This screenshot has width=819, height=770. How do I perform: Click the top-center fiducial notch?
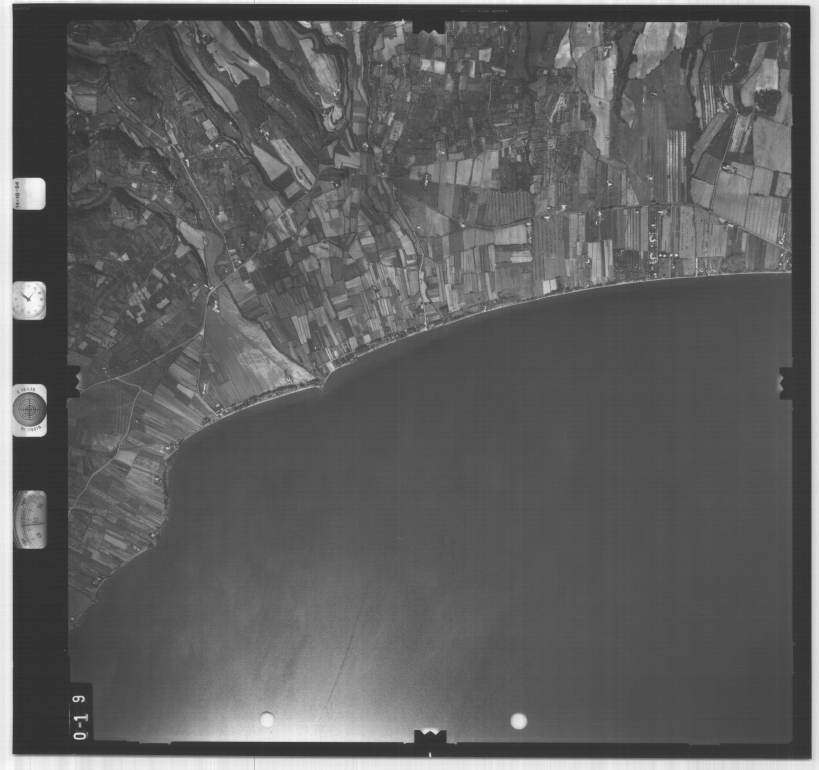tap(429, 25)
